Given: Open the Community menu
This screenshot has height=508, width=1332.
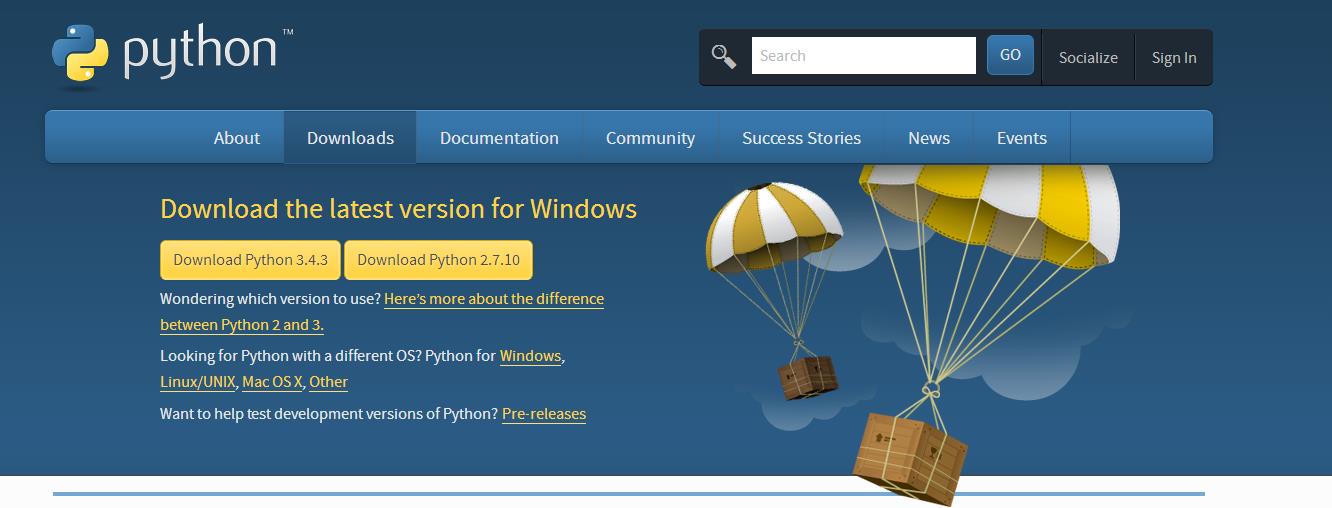Looking at the screenshot, I should click(650, 138).
